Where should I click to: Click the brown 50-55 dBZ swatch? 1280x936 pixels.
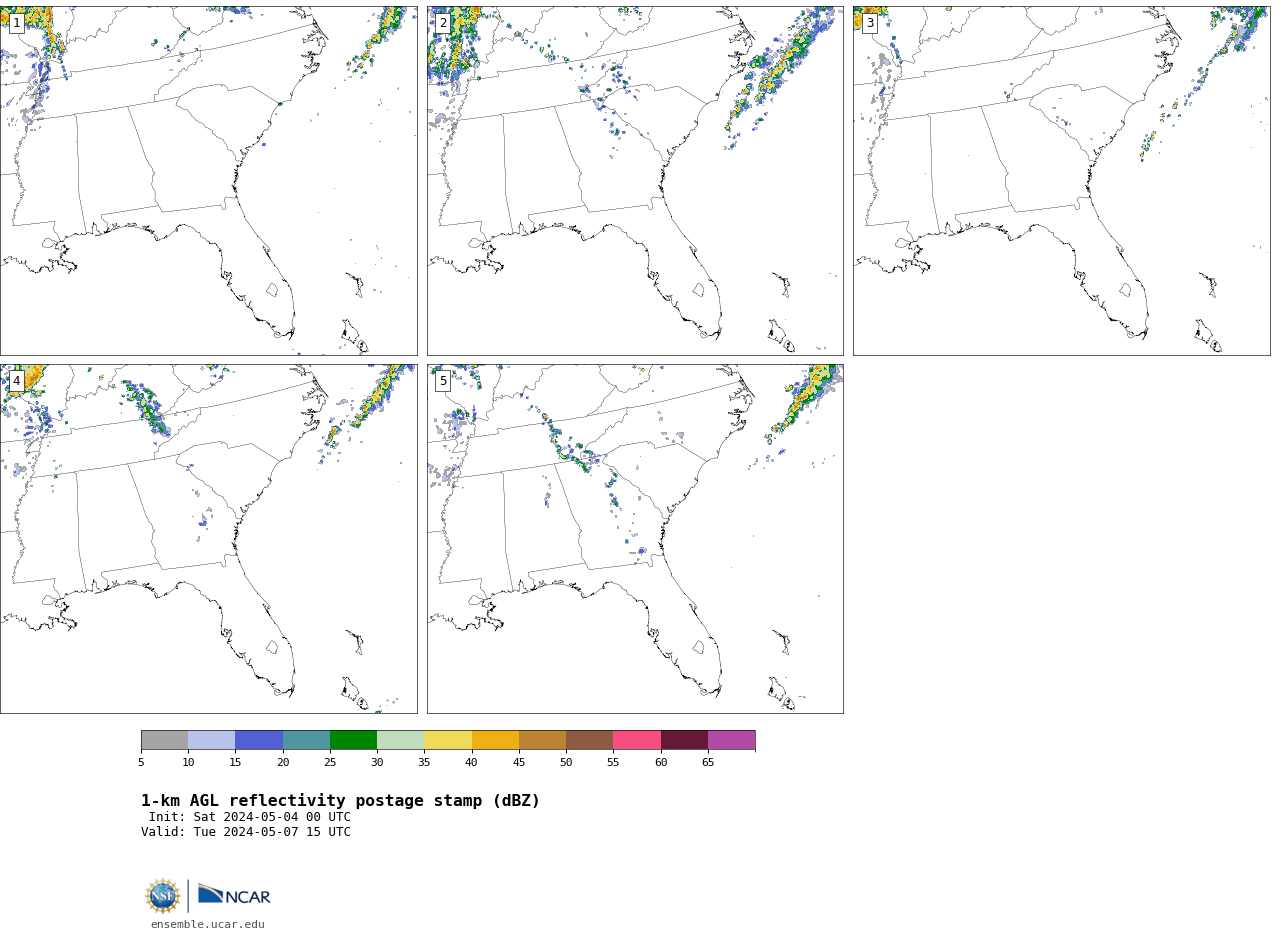[x=590, y=740]
